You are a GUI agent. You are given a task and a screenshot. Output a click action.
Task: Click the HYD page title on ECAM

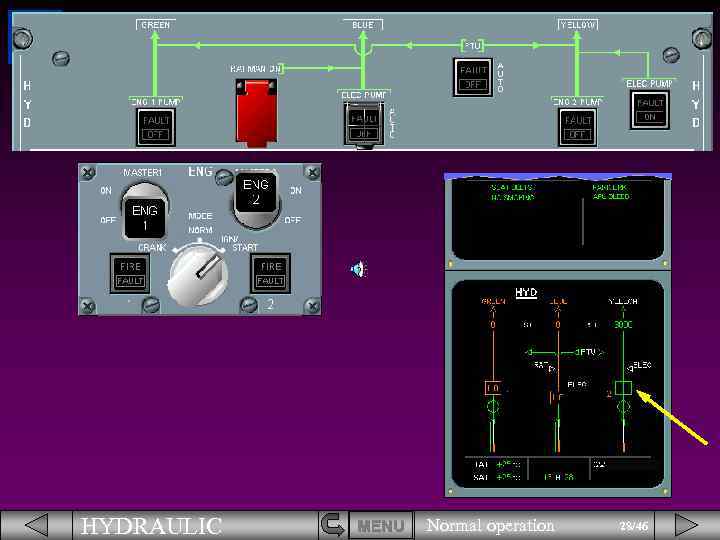(x=526, y=292)
